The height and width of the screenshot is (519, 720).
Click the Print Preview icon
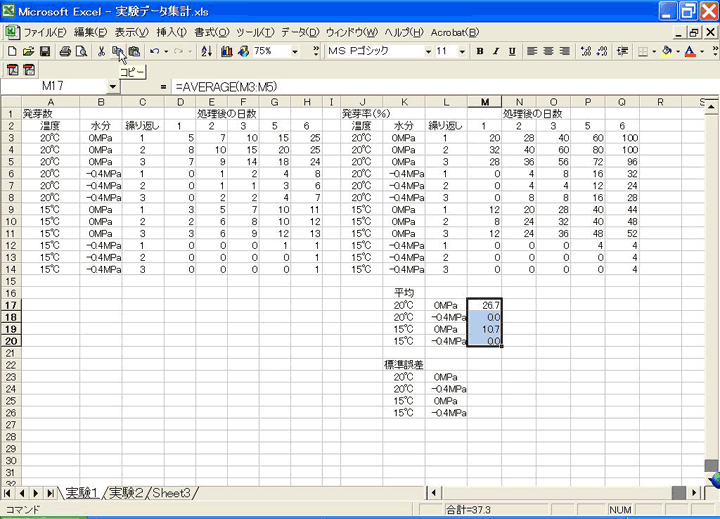[80, 51]
